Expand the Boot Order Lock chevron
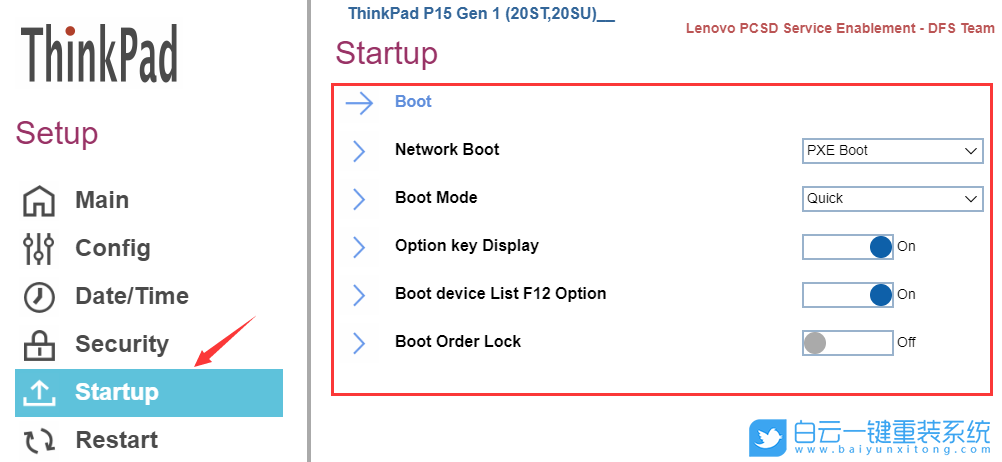The width and height of the screenshot is (1002, 462). (x=359, y=343)
